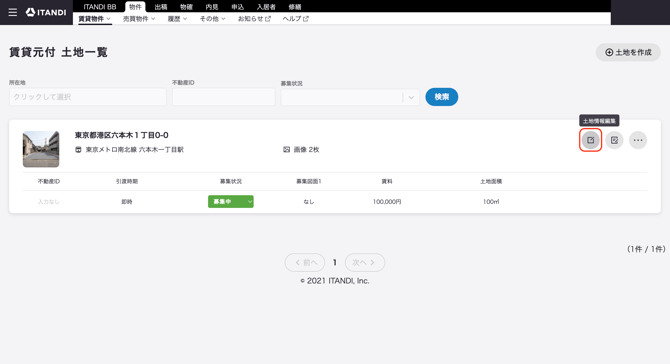Image resolution: width=670 pixels, height=364 pixels.
Task: Click the 引渡時期 column header
Action: coord(127,181)
